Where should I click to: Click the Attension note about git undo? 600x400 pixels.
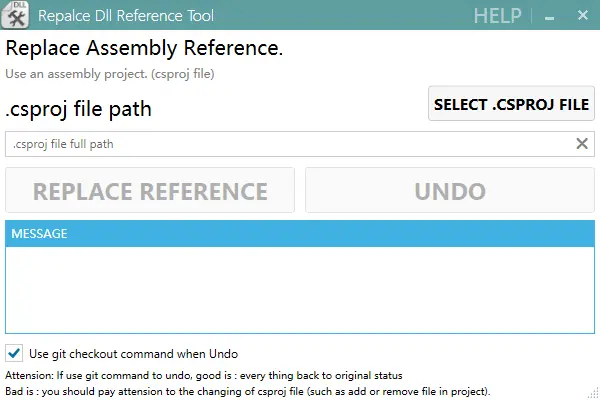(204, 376)
